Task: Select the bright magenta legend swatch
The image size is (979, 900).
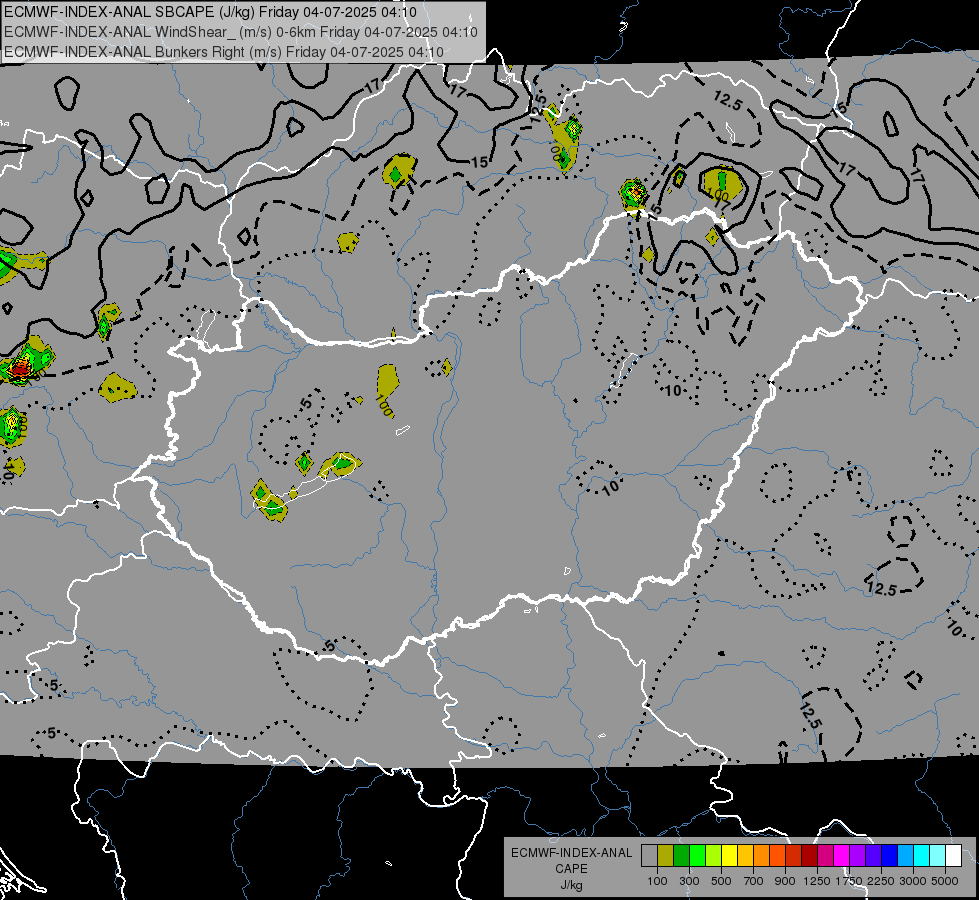Action: [x=842, y=855]
